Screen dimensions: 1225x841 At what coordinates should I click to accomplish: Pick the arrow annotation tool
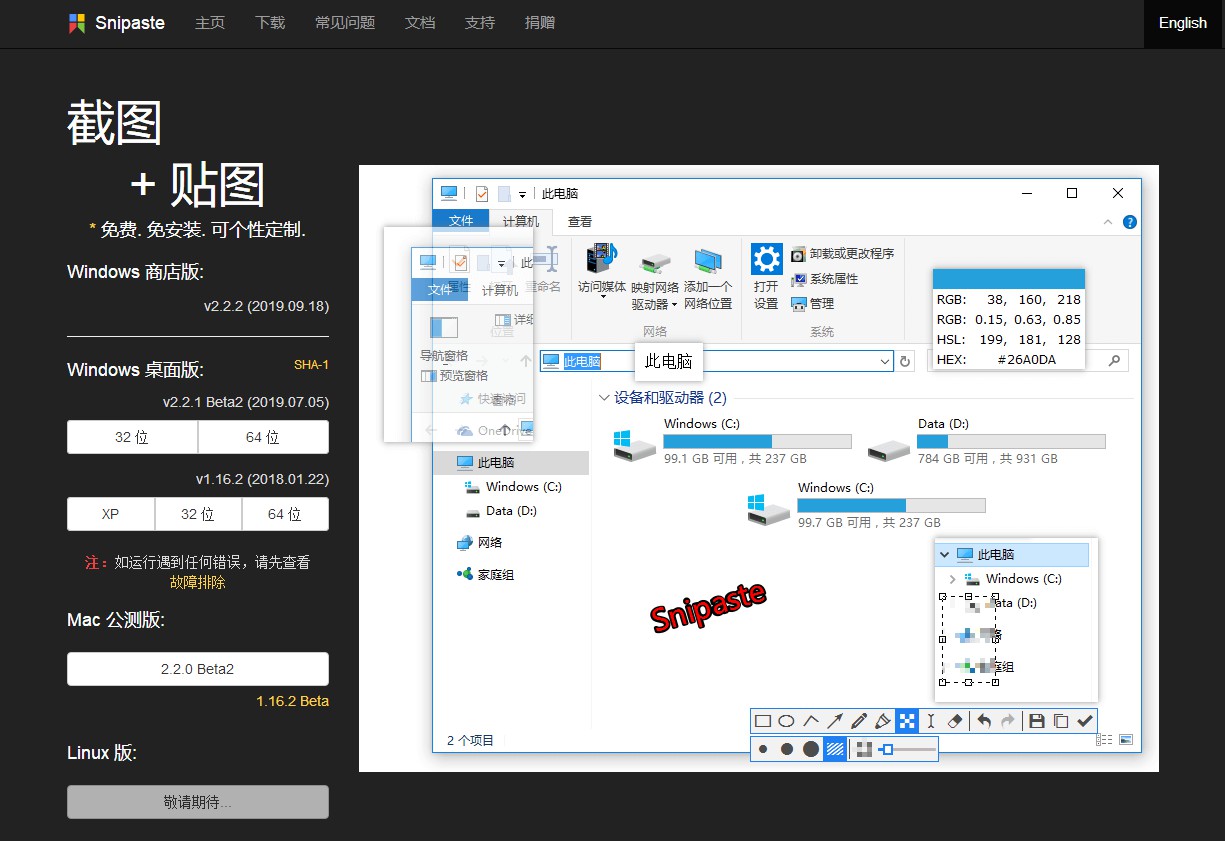835,721
